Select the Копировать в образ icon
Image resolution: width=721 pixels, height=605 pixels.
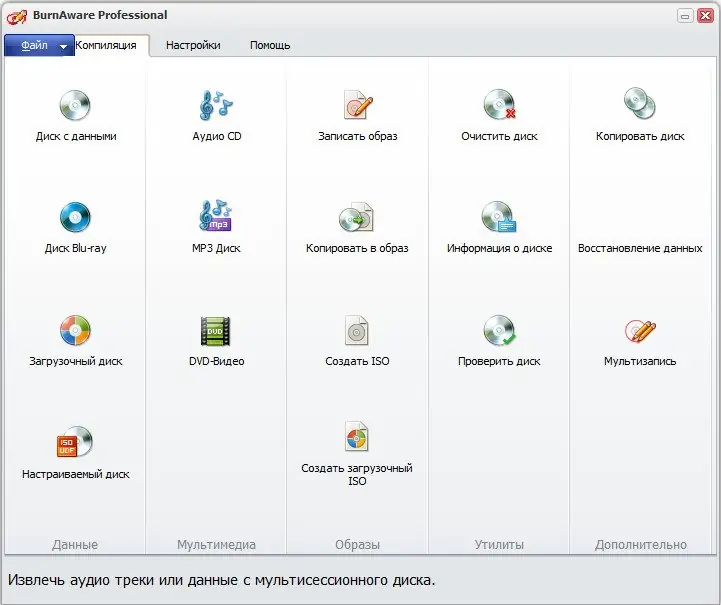click(x=357, y=217)
